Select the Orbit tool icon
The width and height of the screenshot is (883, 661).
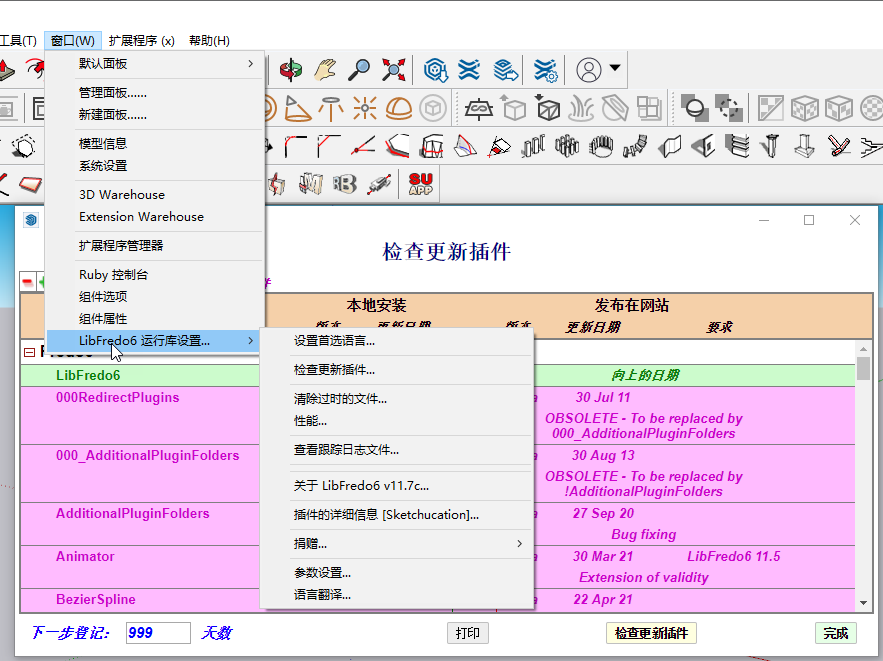tap(291, 70)
